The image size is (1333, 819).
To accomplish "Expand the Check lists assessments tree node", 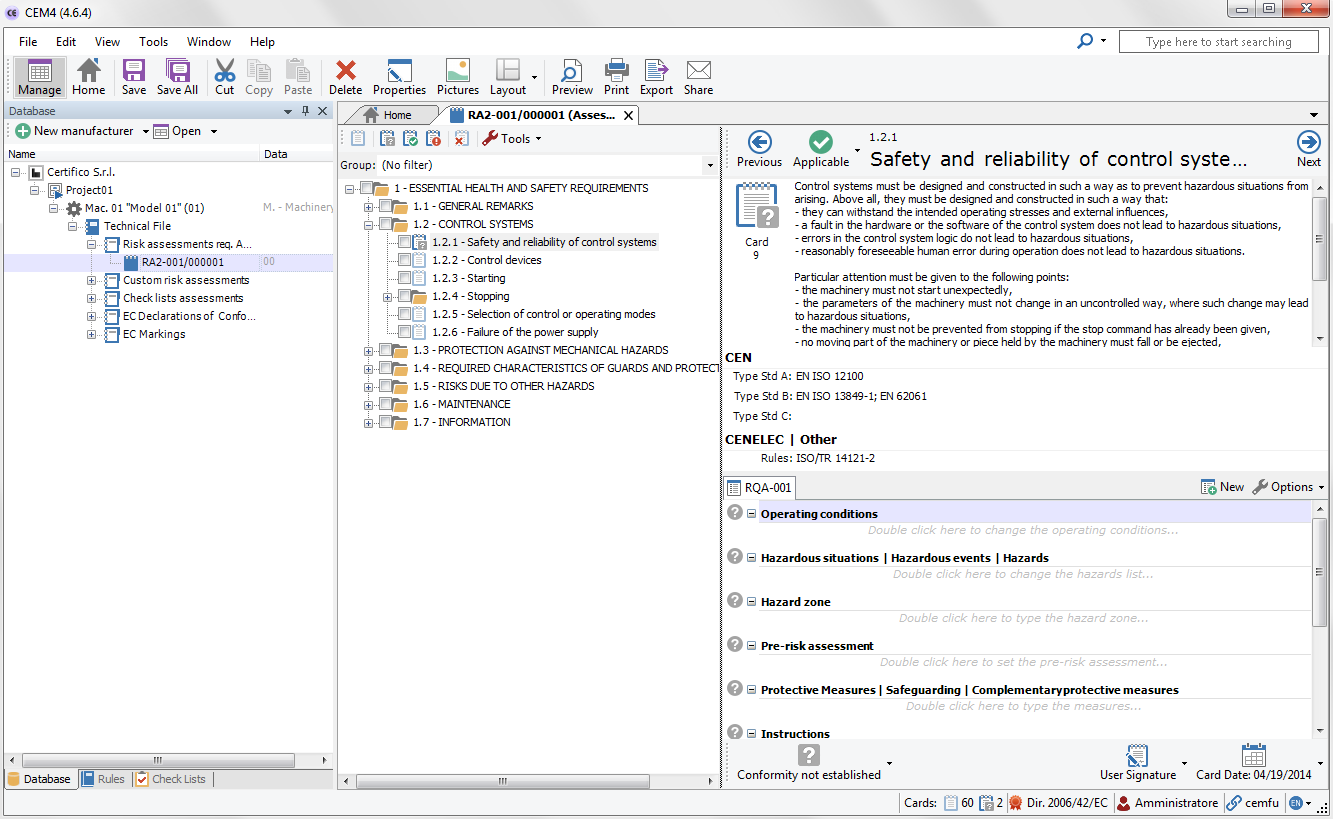I will click(92, 298).
